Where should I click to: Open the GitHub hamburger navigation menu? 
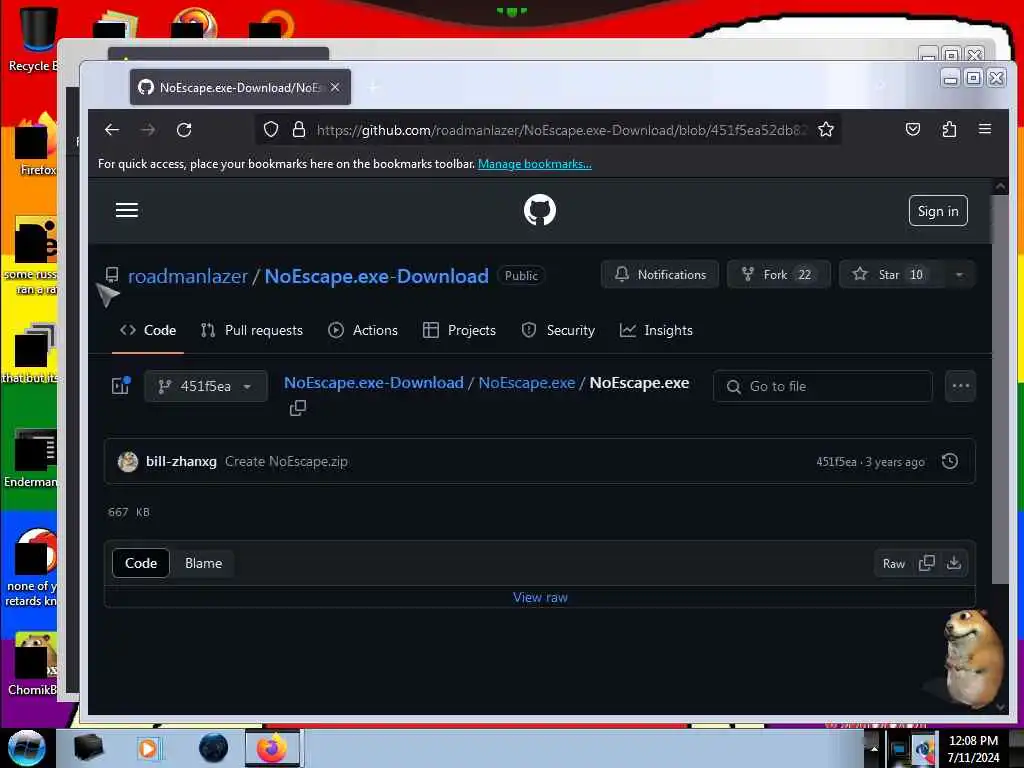[127, 210]
